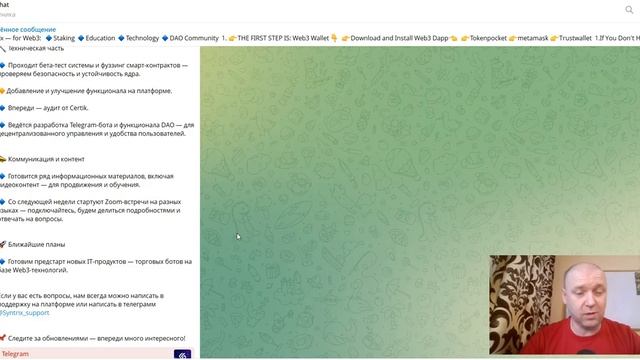Click the 'Следите за обновлениями' closing line
Screen dimensions: 640x360
93,338
